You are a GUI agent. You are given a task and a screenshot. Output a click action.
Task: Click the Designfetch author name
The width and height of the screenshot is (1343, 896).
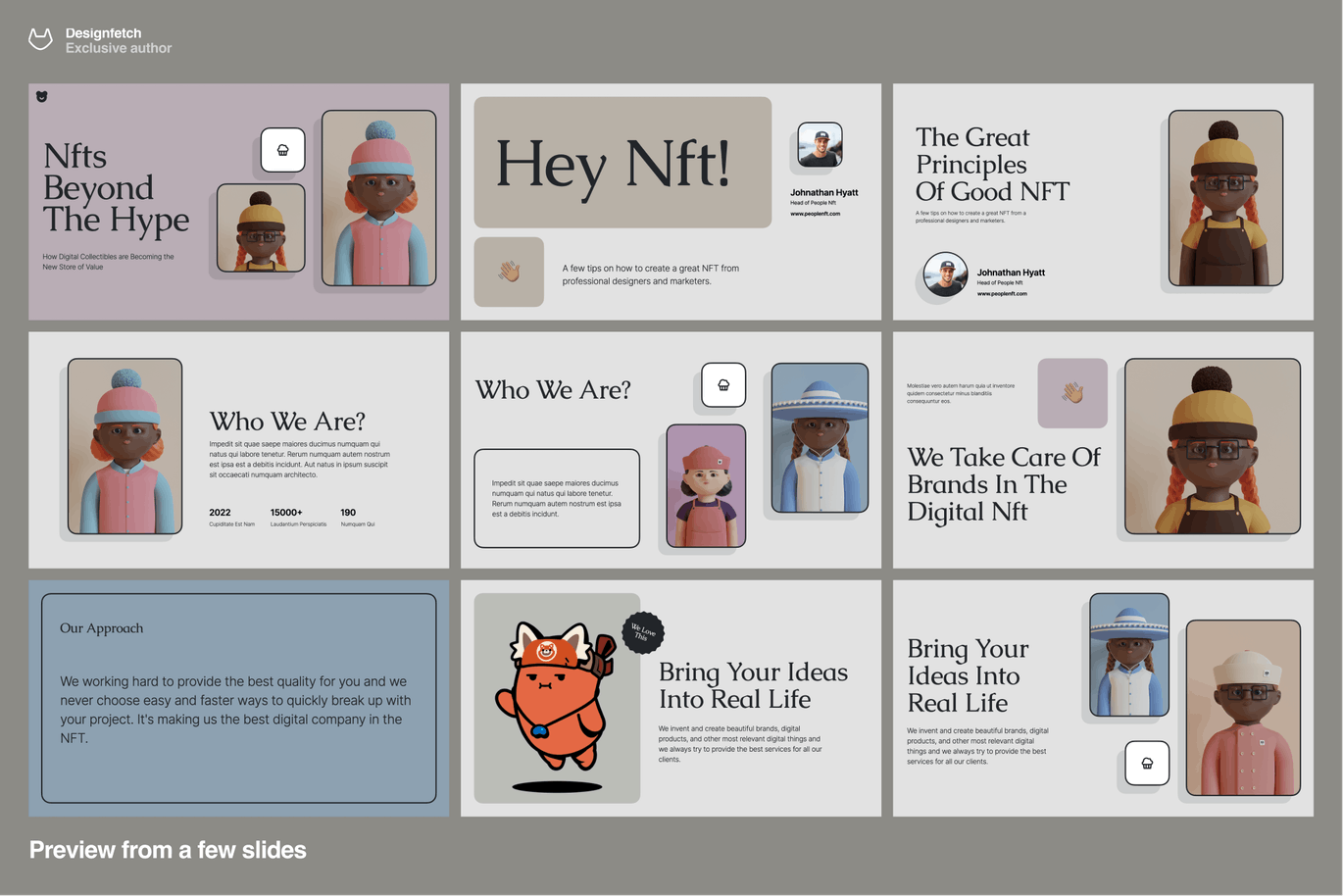click(x=103, y=33)
